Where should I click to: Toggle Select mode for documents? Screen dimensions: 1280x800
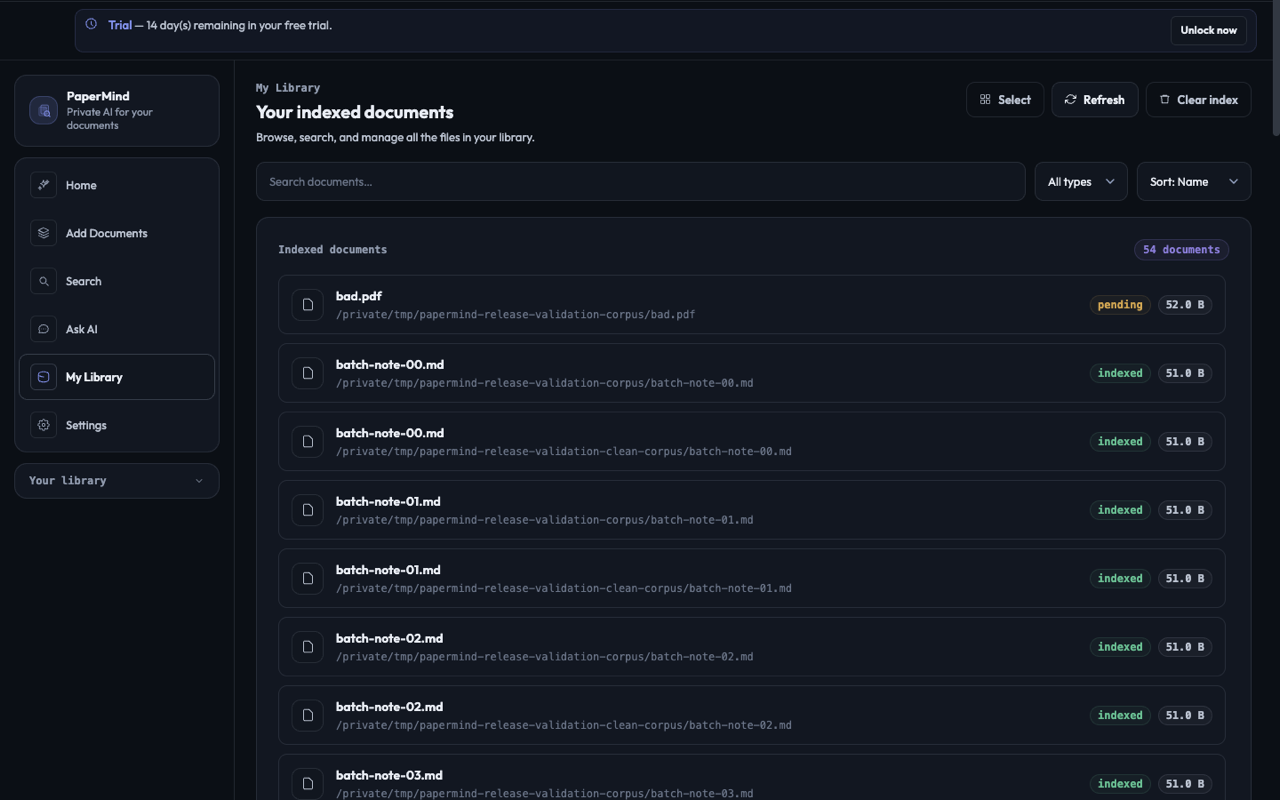point(1005,100)
